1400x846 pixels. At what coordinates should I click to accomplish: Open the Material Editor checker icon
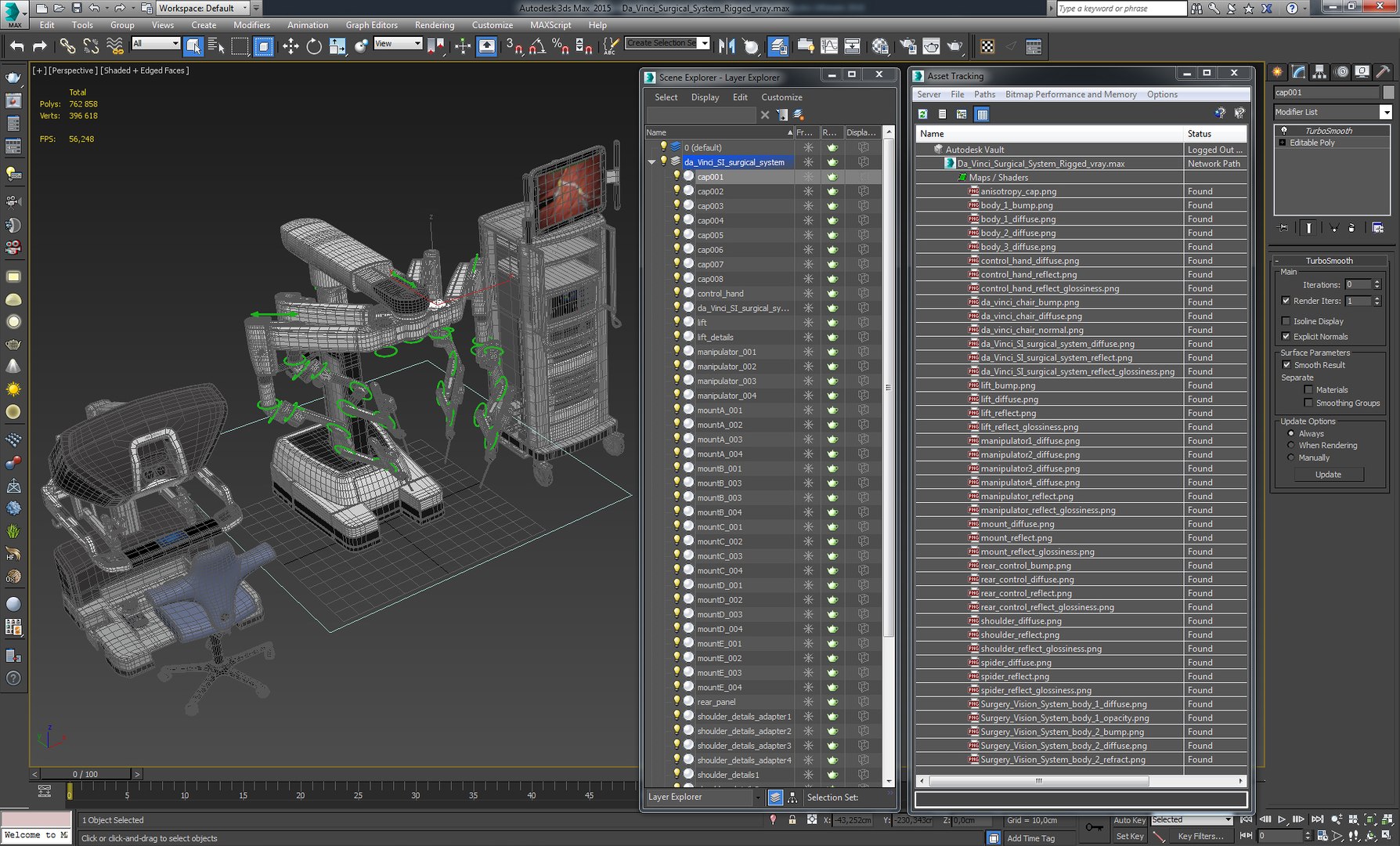coord(987,46)
